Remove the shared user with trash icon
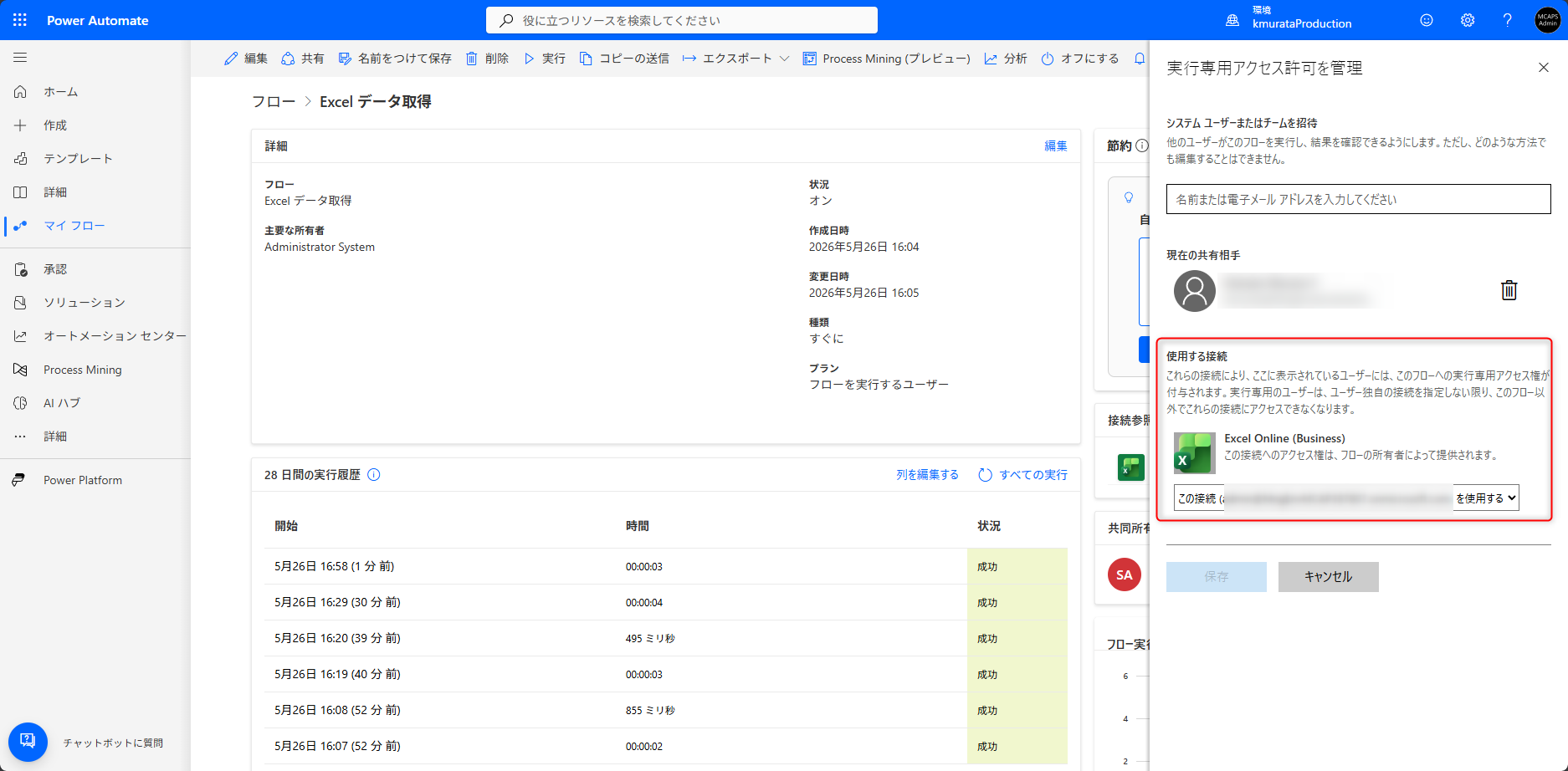 [1509, 290]
